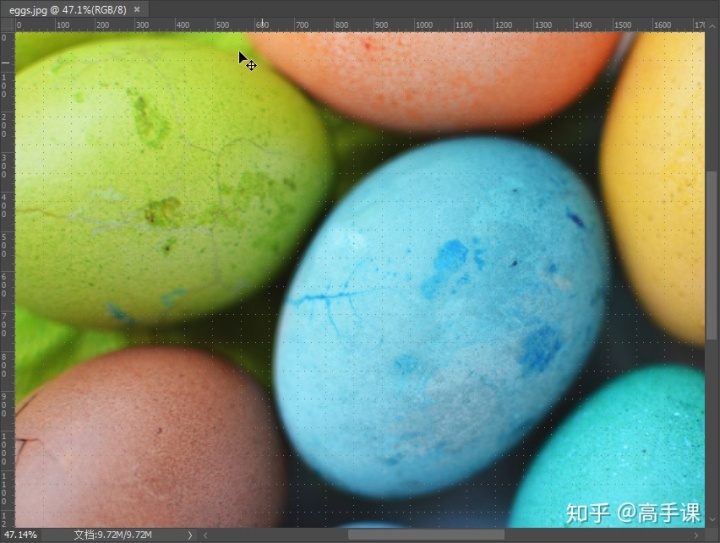Click the 500 mark on horizontal ruler
The image size is (720, 543).
point(223,25)
